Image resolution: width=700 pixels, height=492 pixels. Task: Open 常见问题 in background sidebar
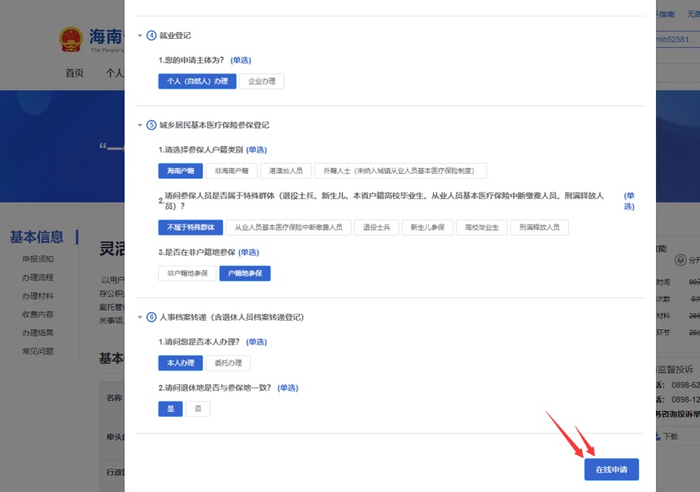click(x=38, y=351)
